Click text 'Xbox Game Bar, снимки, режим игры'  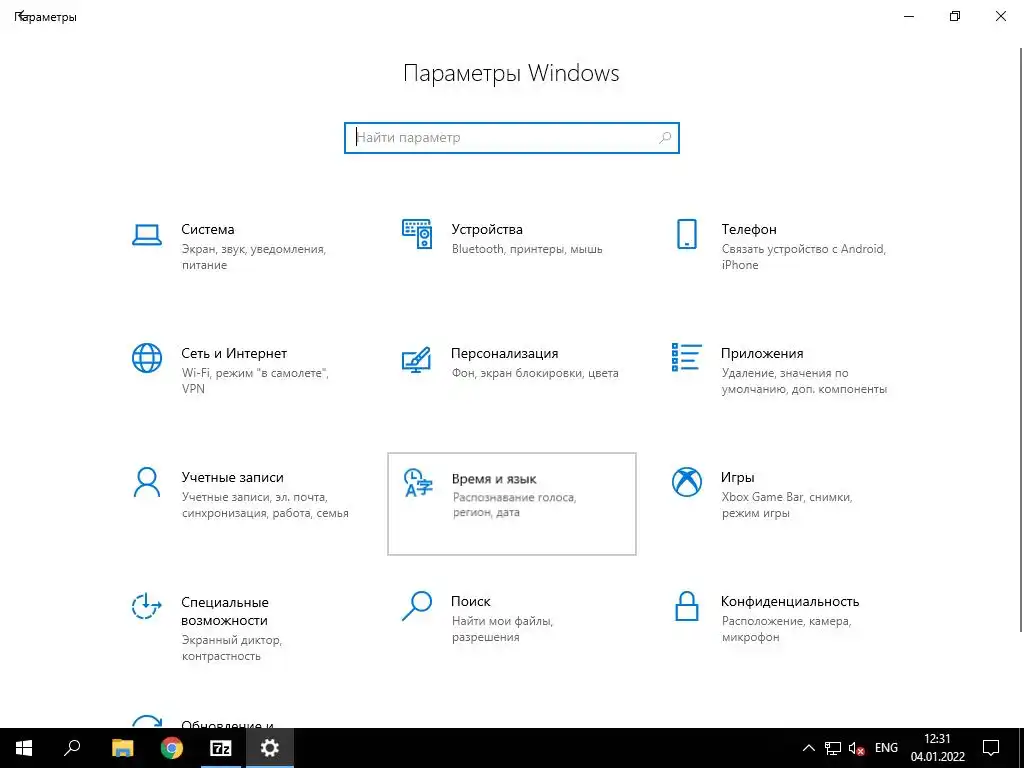point(787,505)
